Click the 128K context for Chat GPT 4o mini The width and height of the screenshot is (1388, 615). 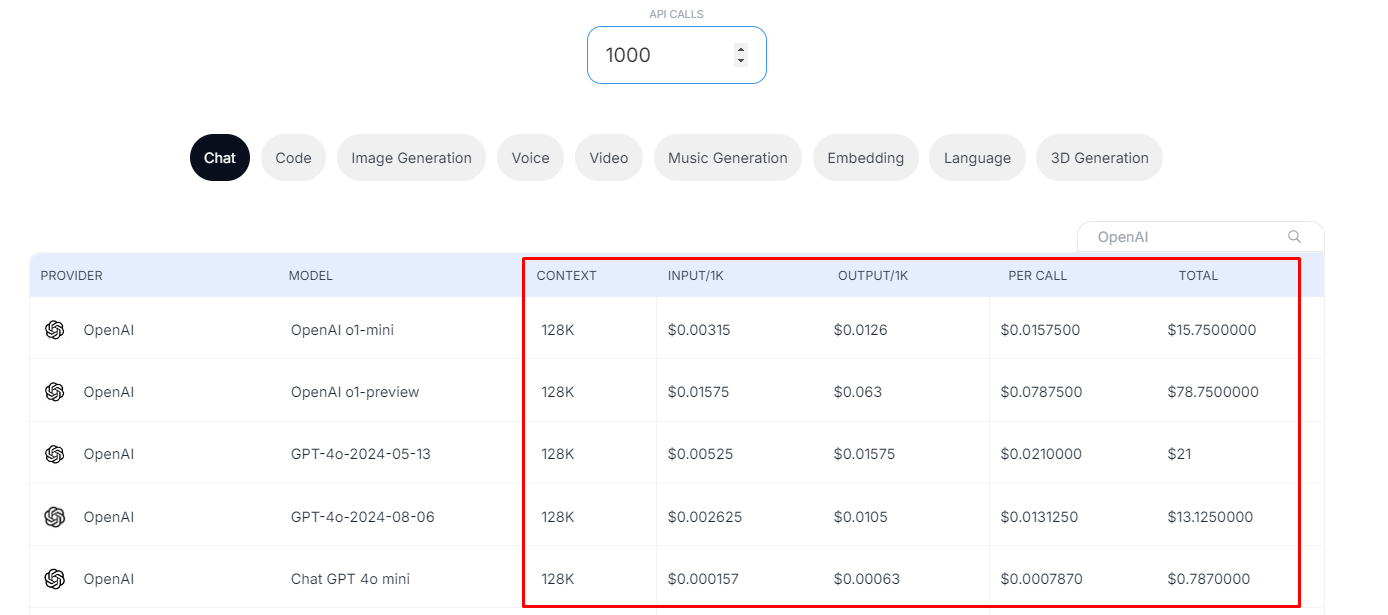(x=558, y=579)
